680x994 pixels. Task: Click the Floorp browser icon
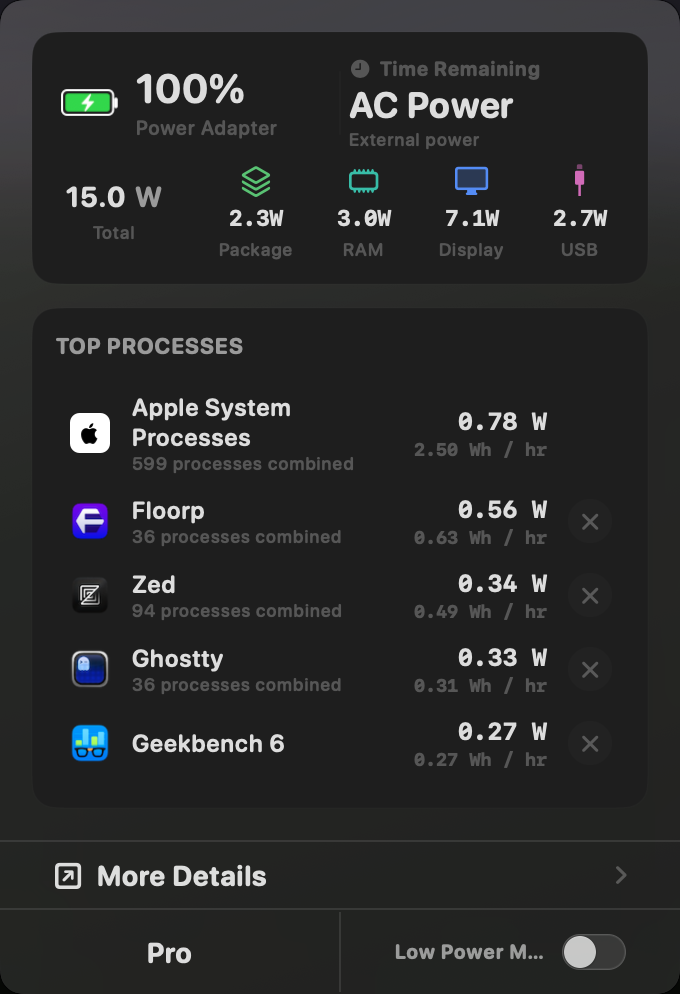point(90,521)
